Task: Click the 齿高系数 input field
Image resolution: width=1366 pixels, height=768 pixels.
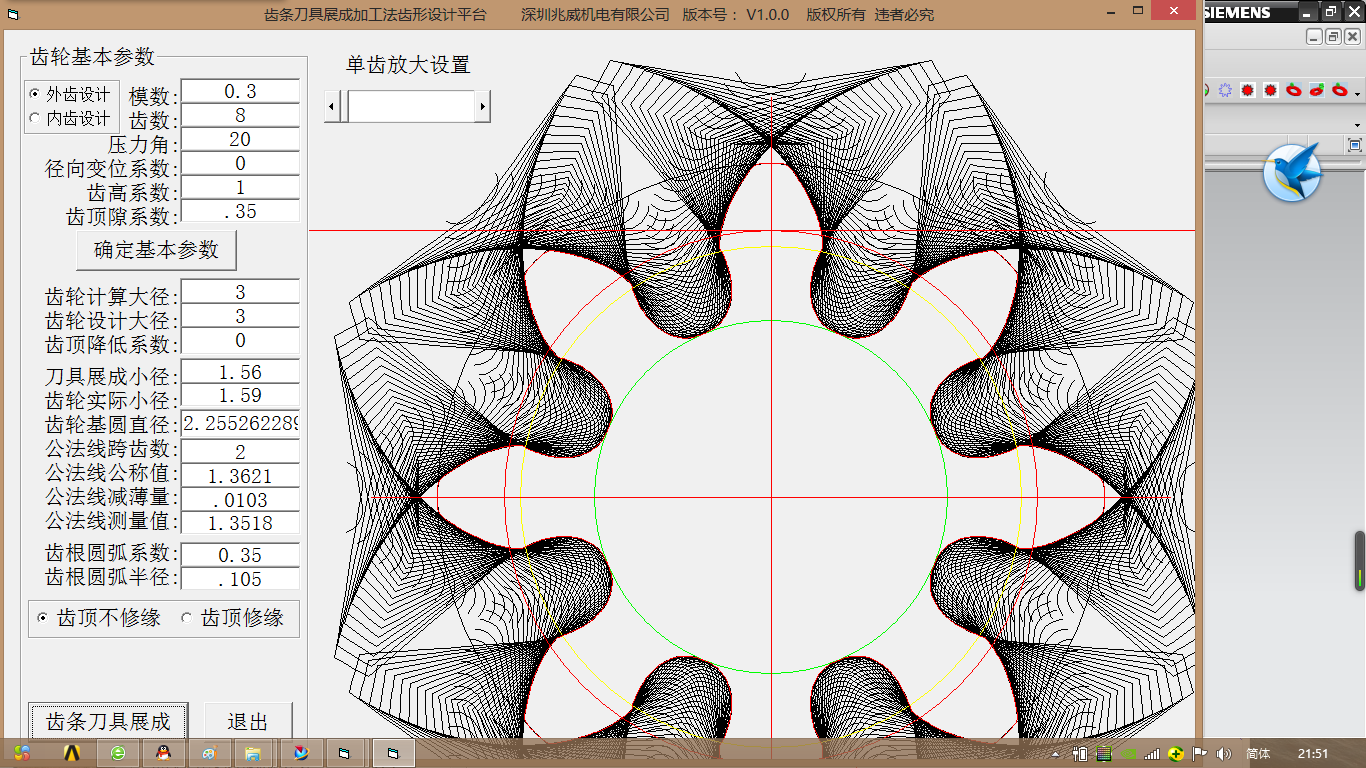Action: tap(240, 187)
